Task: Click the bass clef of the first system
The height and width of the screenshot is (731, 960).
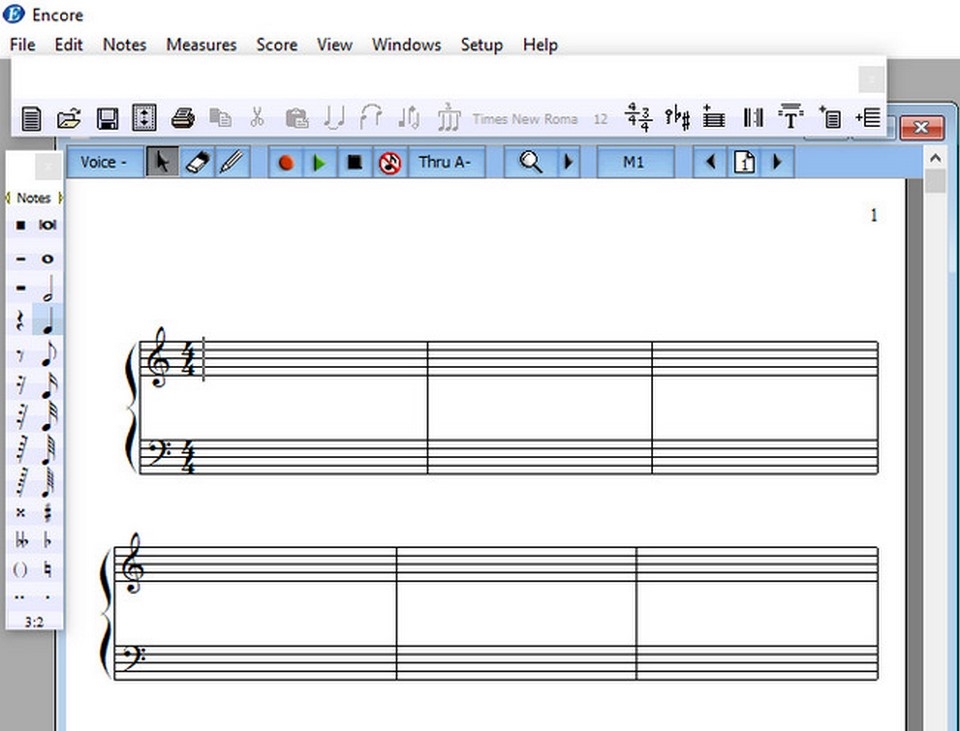Action: [158, 455]
